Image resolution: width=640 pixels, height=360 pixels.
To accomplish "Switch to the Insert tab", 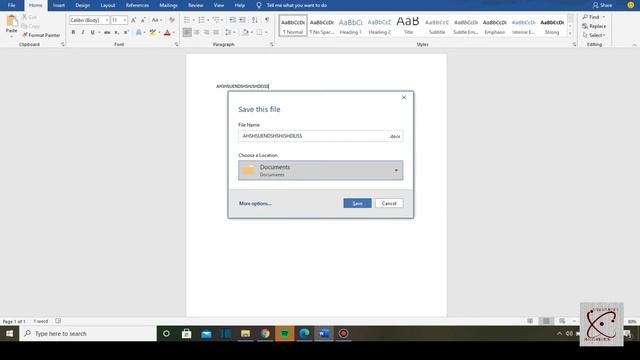I will tap(59, 5).
